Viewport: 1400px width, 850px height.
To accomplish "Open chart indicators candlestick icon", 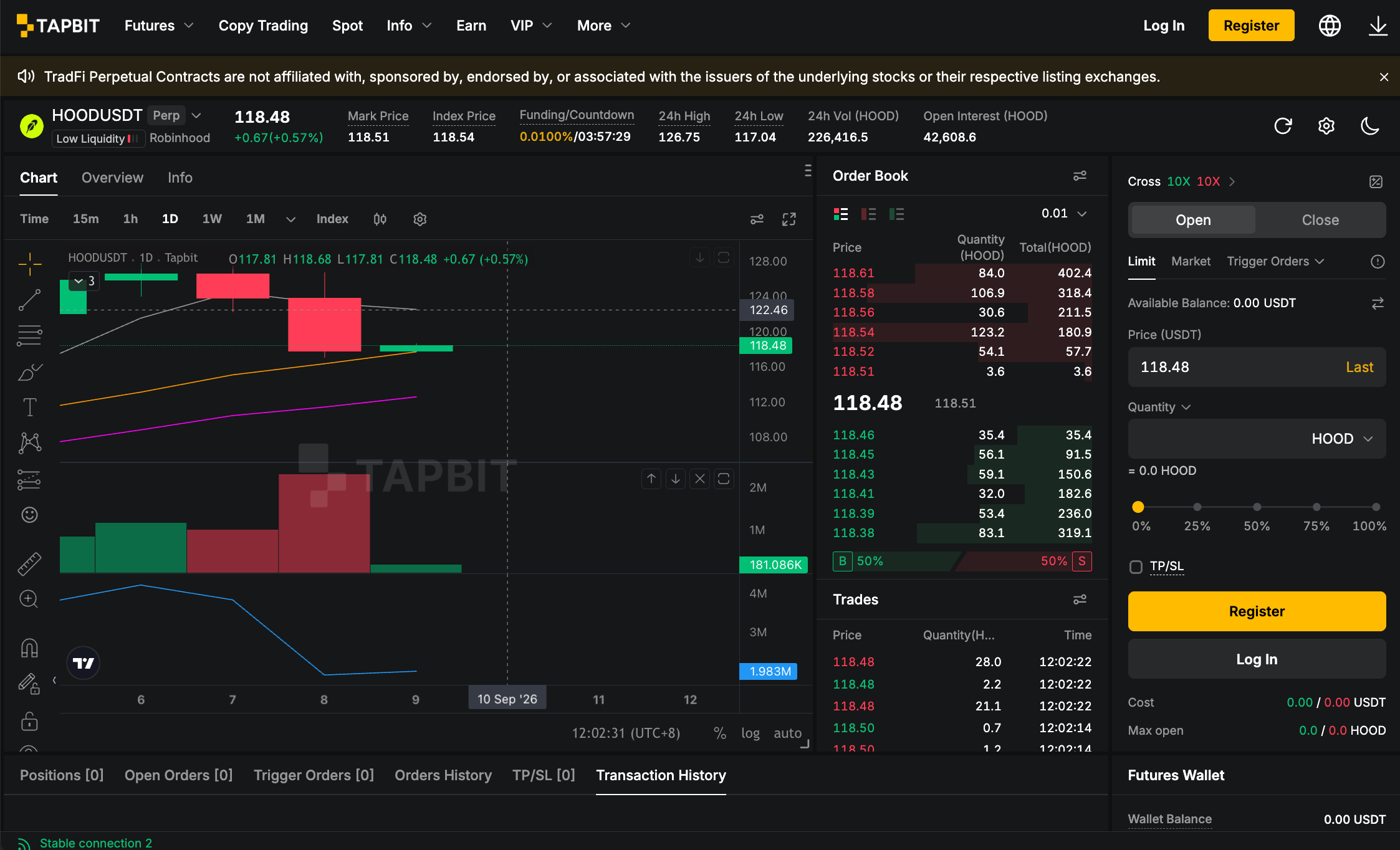I will (380, 219).
